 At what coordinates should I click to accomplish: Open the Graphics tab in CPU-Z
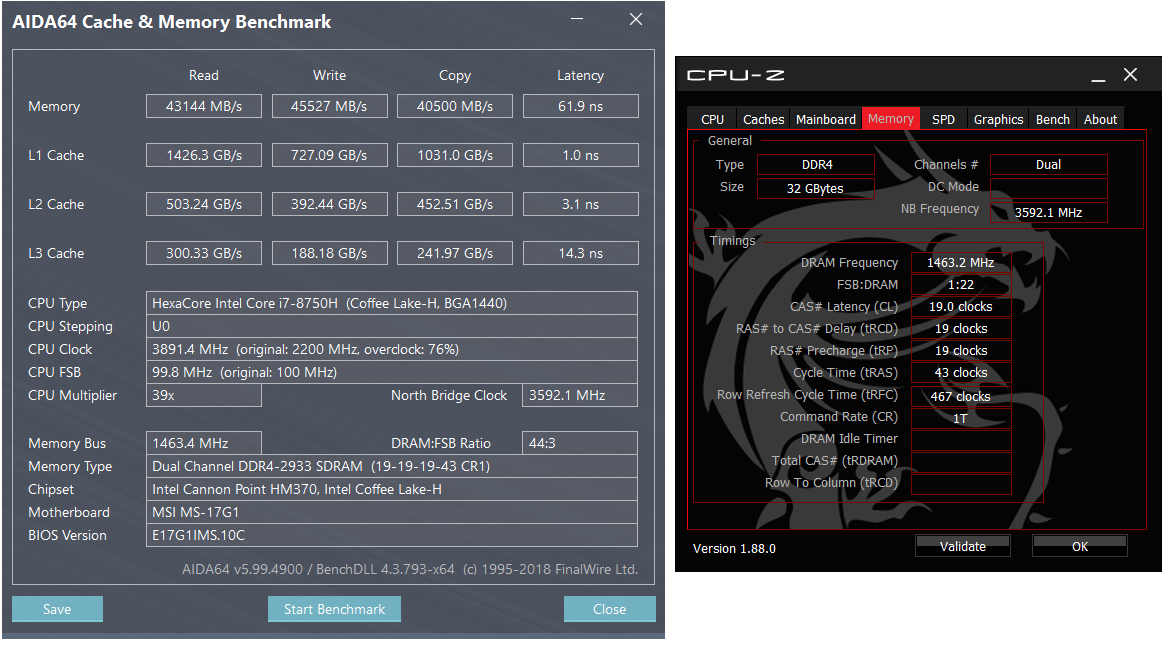[998, 119]
